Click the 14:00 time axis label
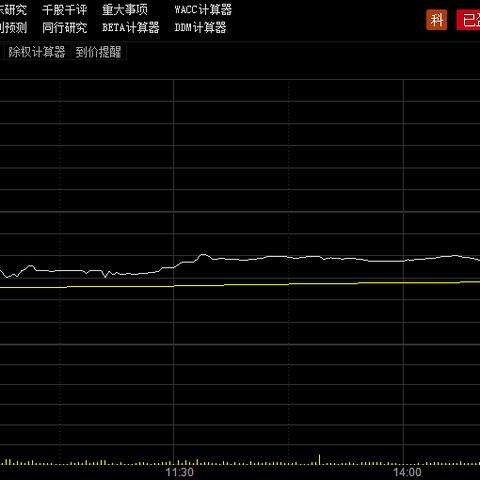Image resolution: width=480 pixels, height=480 pixels. (x=407, y=472)
